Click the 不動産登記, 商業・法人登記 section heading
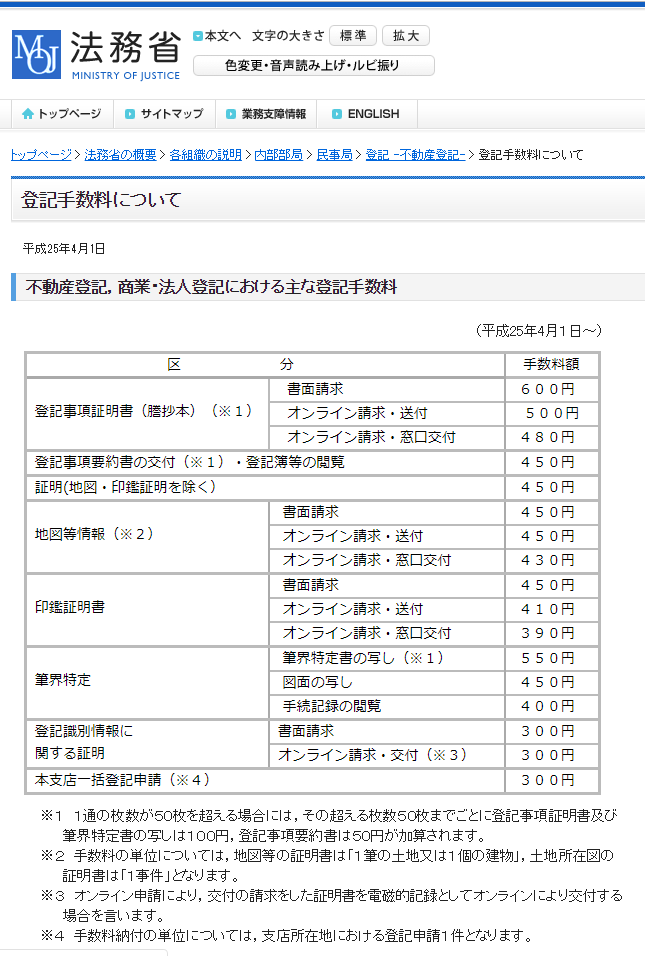 click(x=211, y=287)
